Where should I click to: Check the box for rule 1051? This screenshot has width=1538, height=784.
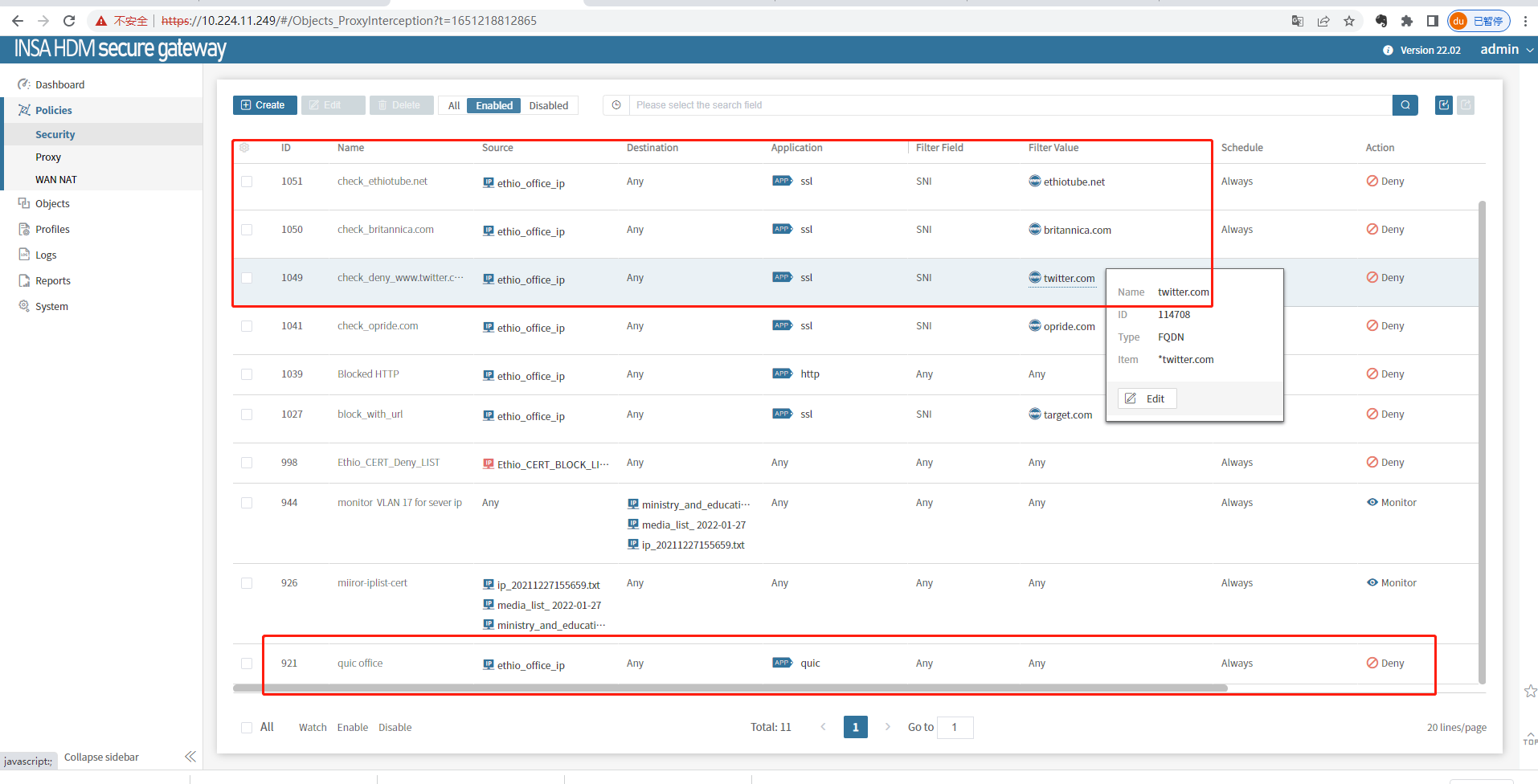tap(247, 182)
